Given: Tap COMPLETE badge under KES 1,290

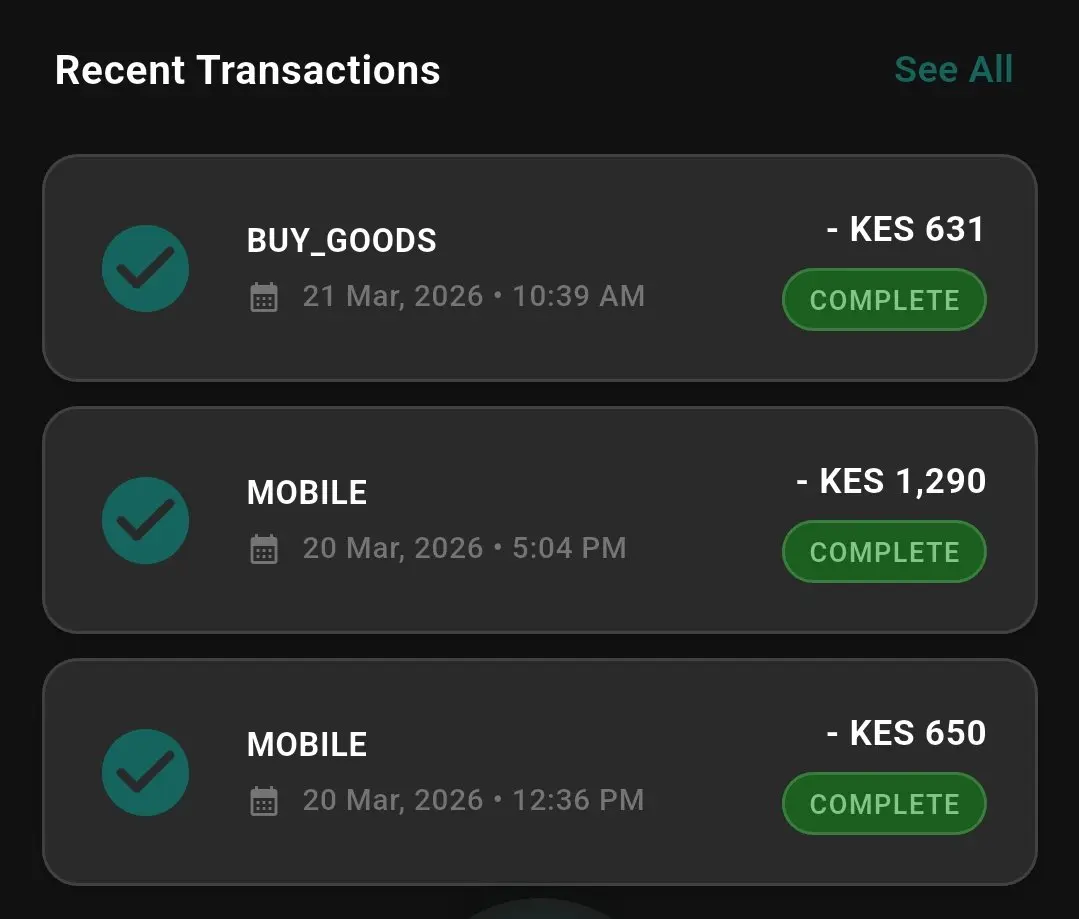Looking at the screenshot, I should (884, 552).
